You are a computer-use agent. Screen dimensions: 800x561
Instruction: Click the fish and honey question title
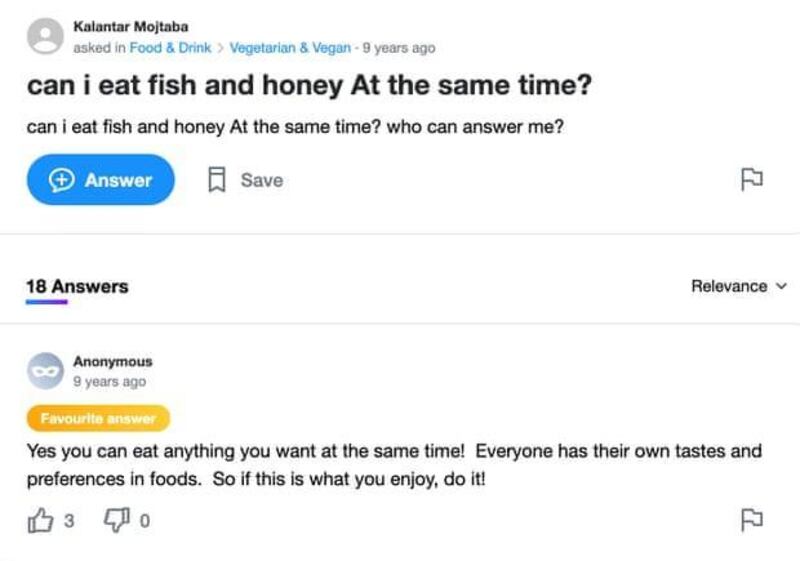309,86
